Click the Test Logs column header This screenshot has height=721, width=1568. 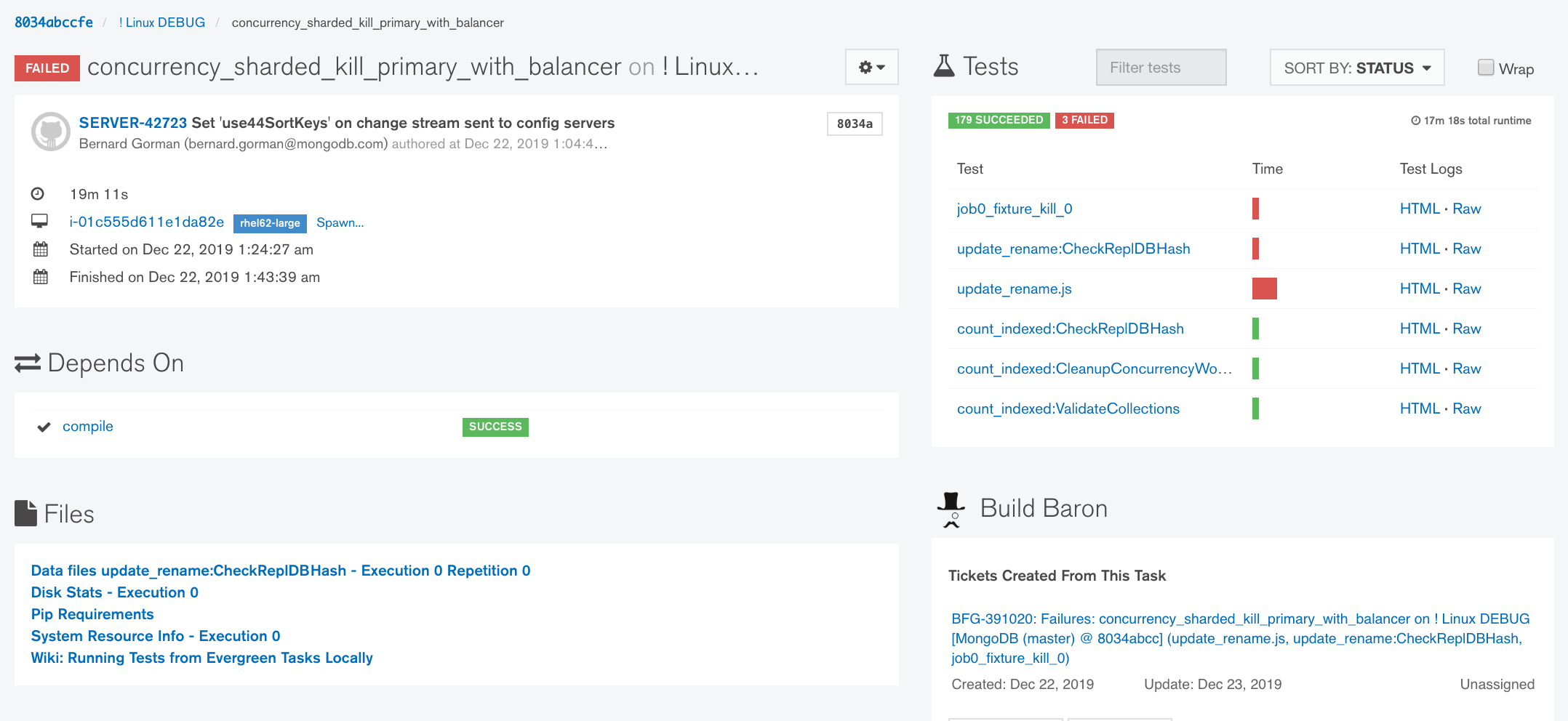click(1431, 169)
